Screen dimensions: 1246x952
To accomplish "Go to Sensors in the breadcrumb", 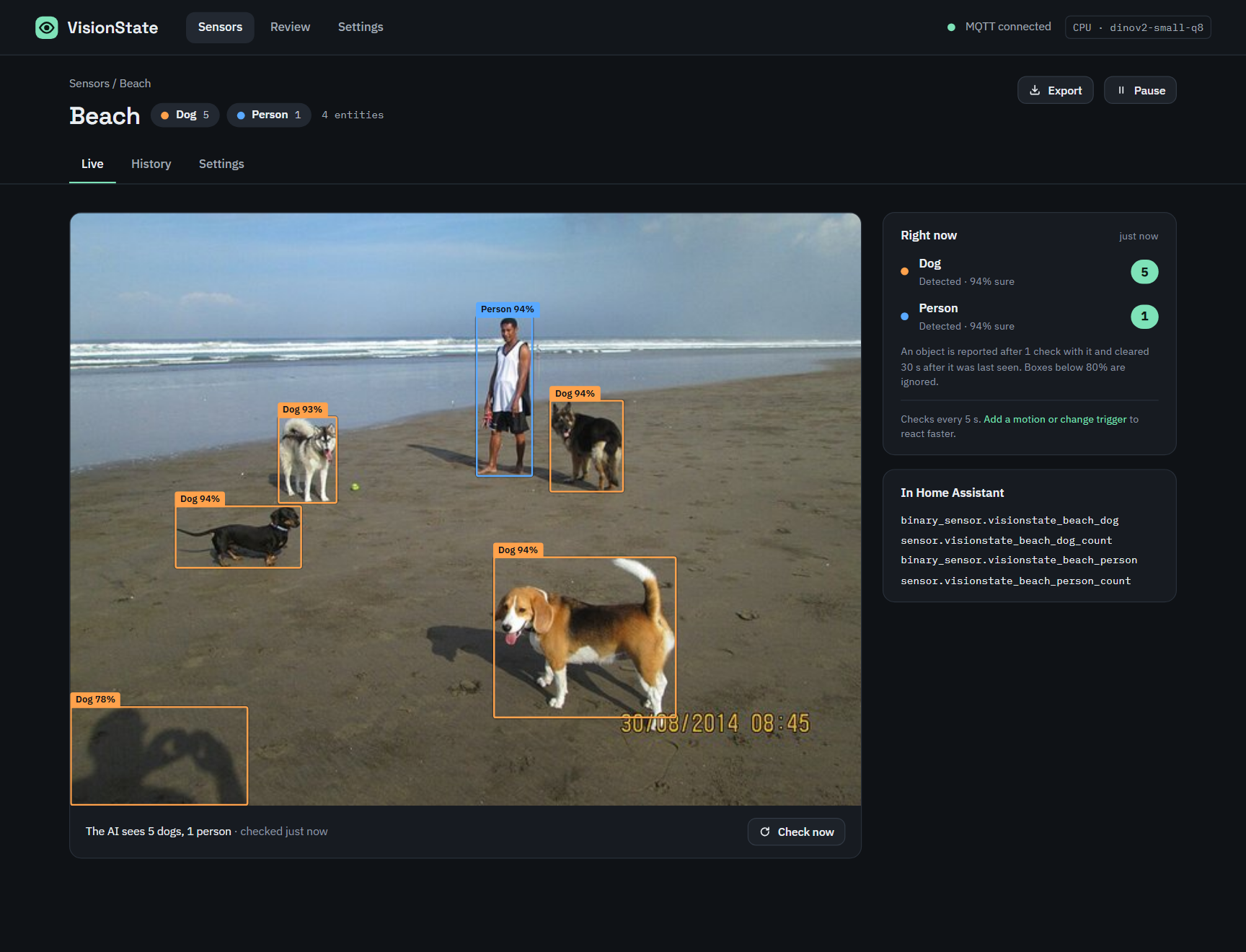I will tap(89, 84).
